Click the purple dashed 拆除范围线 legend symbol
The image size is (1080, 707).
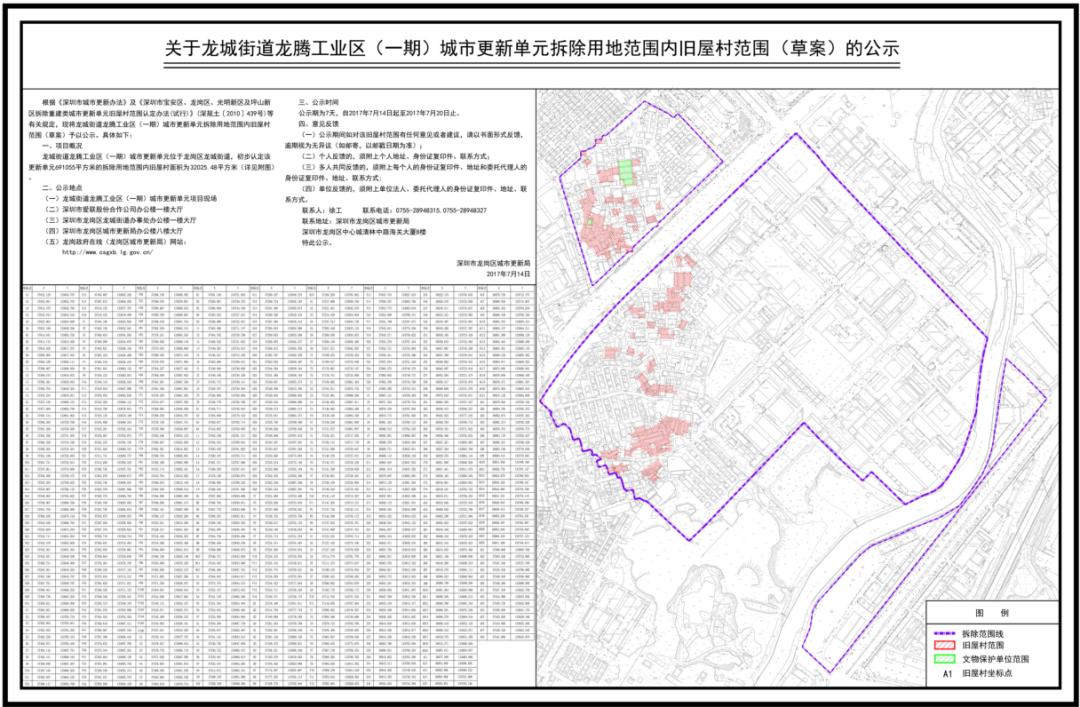point(944,633)
